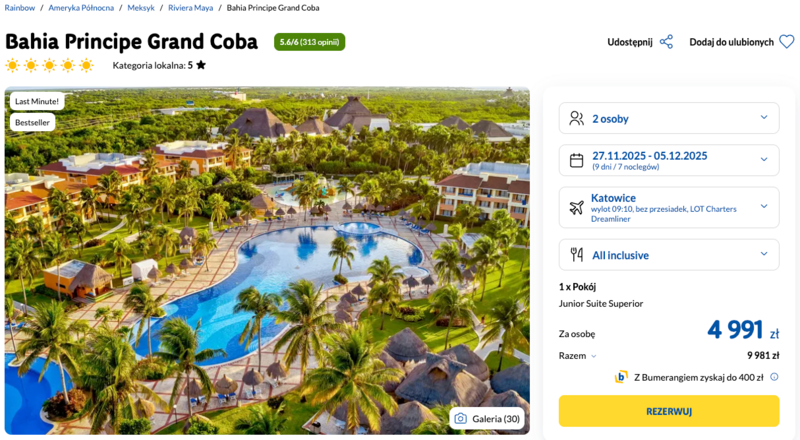Click the star icon after Kategoria lokalna
Image resolution: width=800 pixels, height=440 pixels.
[201, 65]
